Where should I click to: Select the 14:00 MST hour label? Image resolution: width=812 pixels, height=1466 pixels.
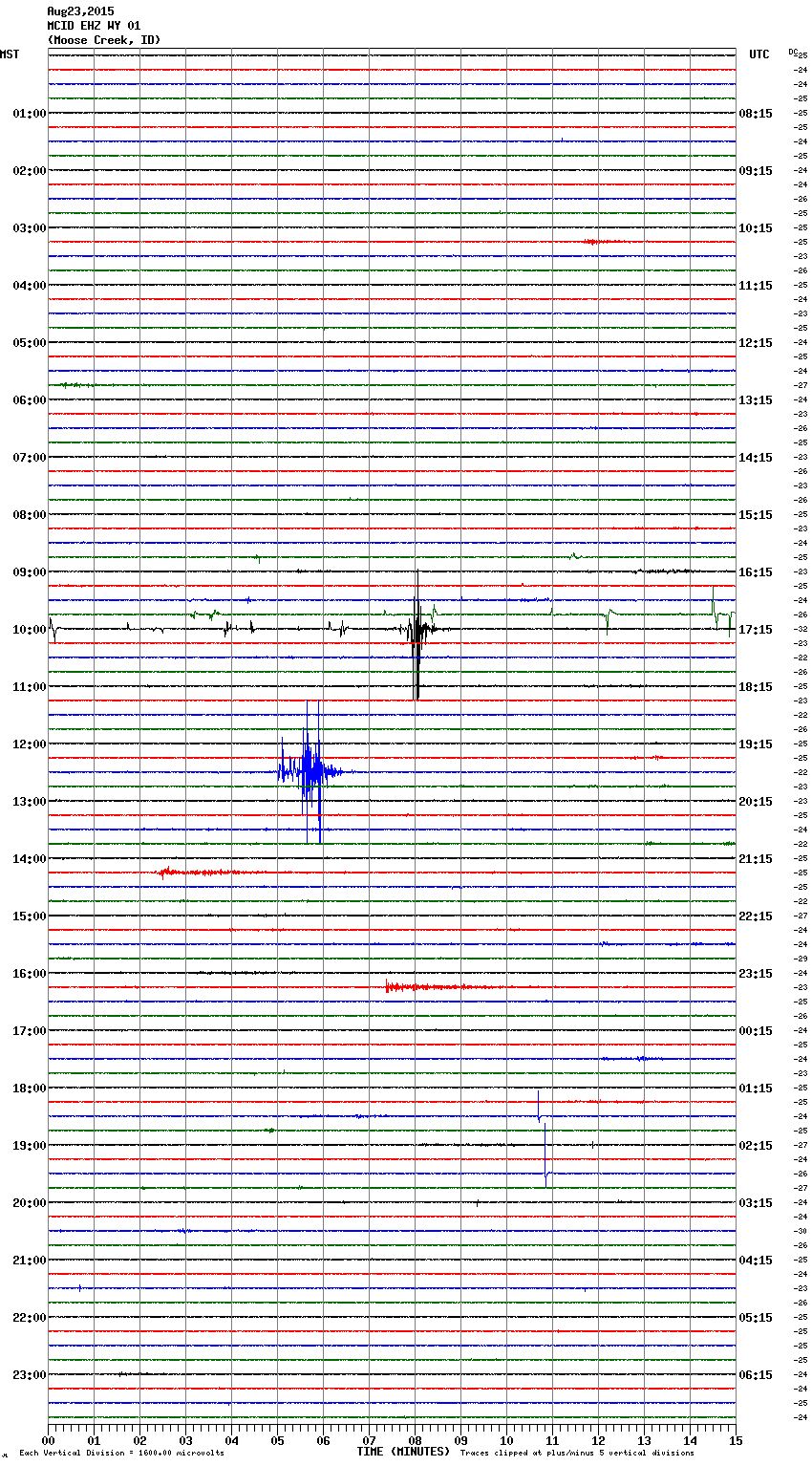29,859
